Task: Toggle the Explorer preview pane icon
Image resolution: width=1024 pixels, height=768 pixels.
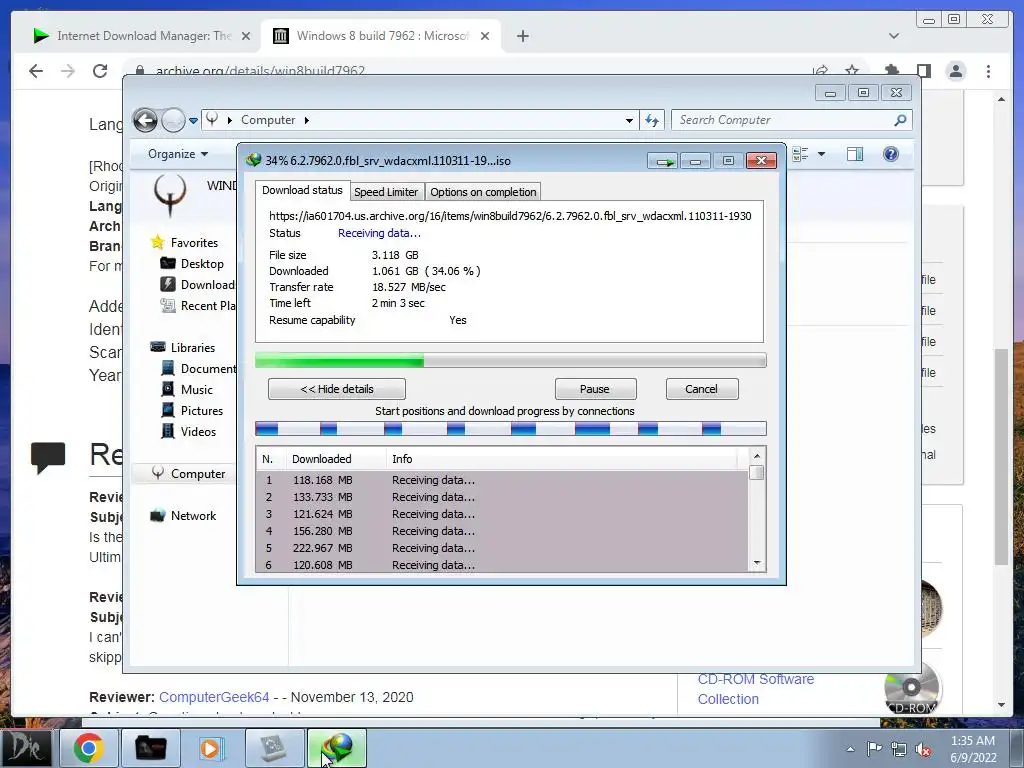Action: coord(855,154)
